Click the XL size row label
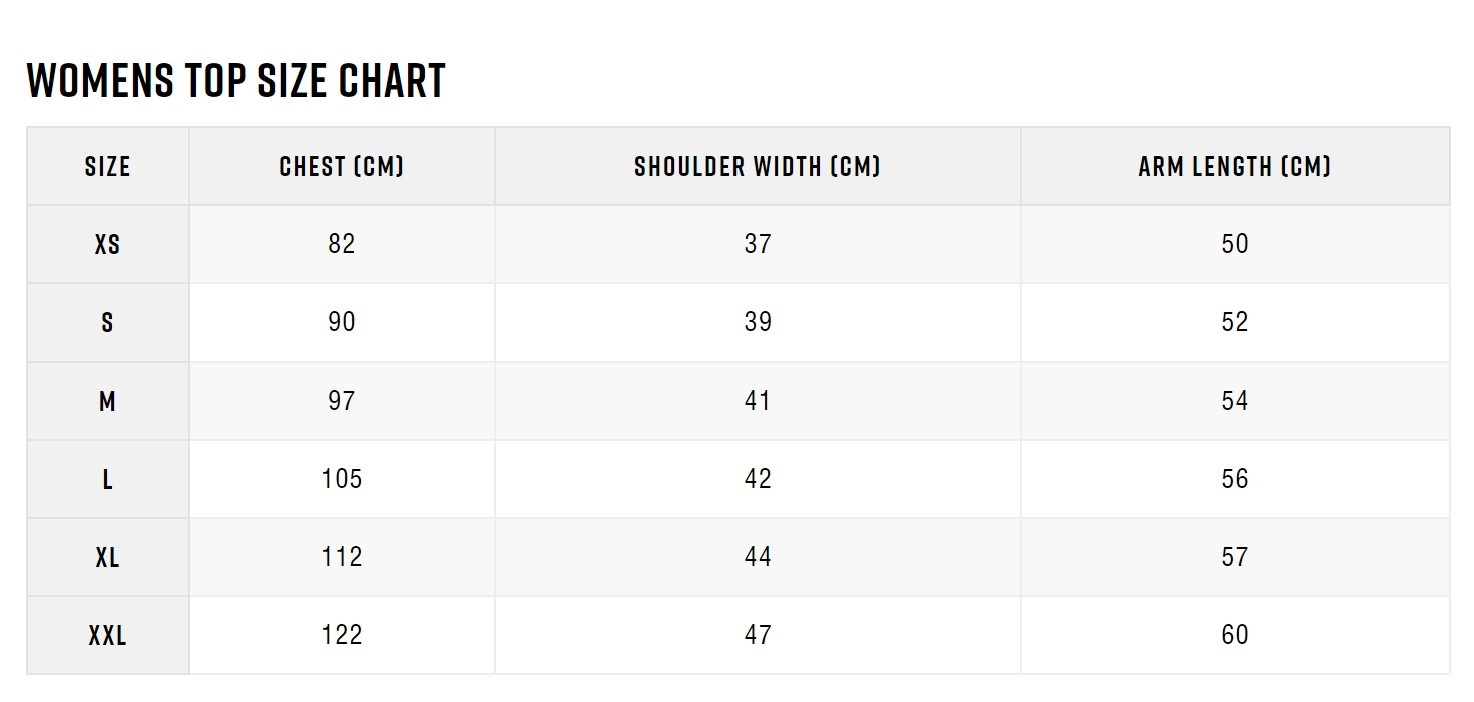 (108, 557)
